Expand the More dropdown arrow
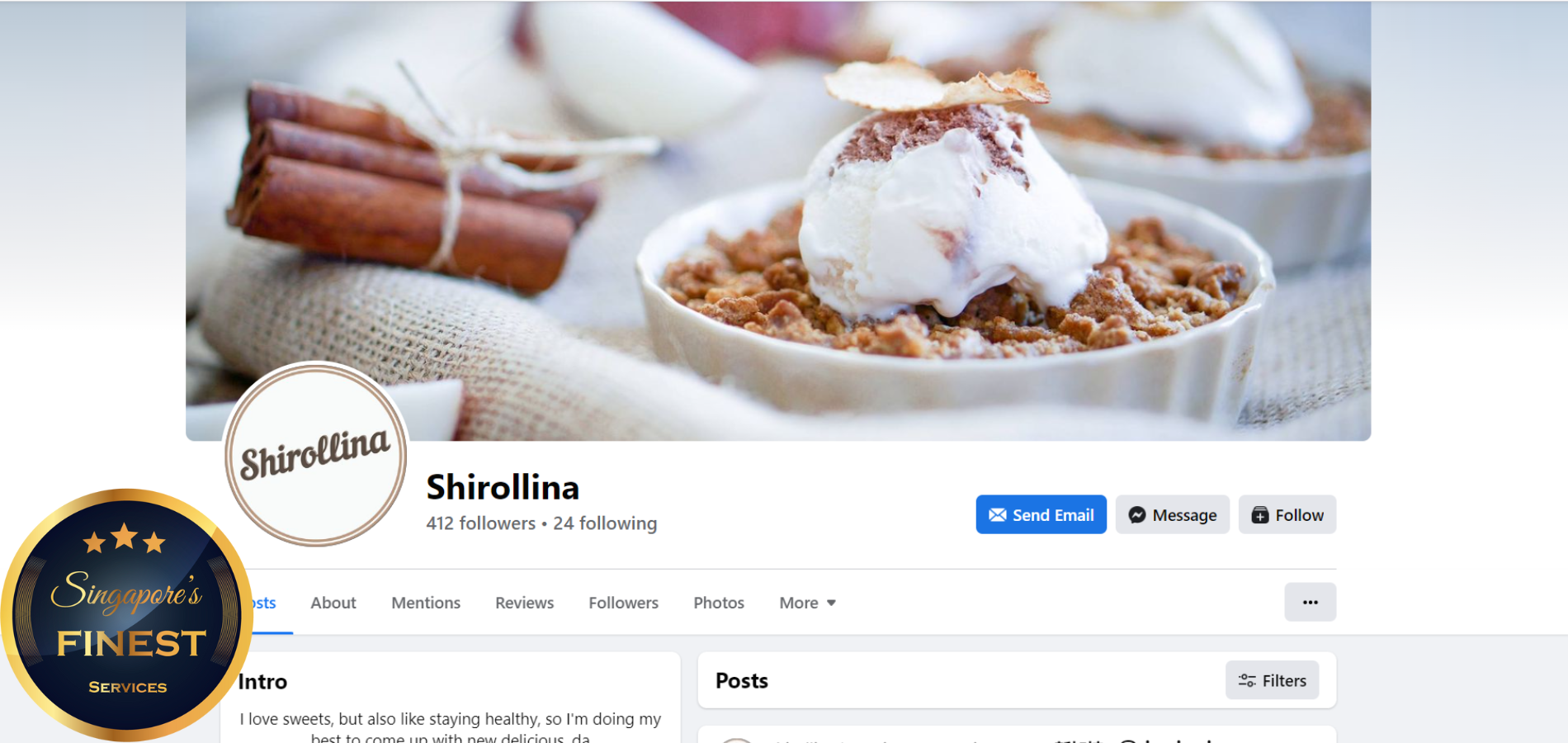This screenshot has width=1568, height=743. pyautogui.click(x=831, y=603)
